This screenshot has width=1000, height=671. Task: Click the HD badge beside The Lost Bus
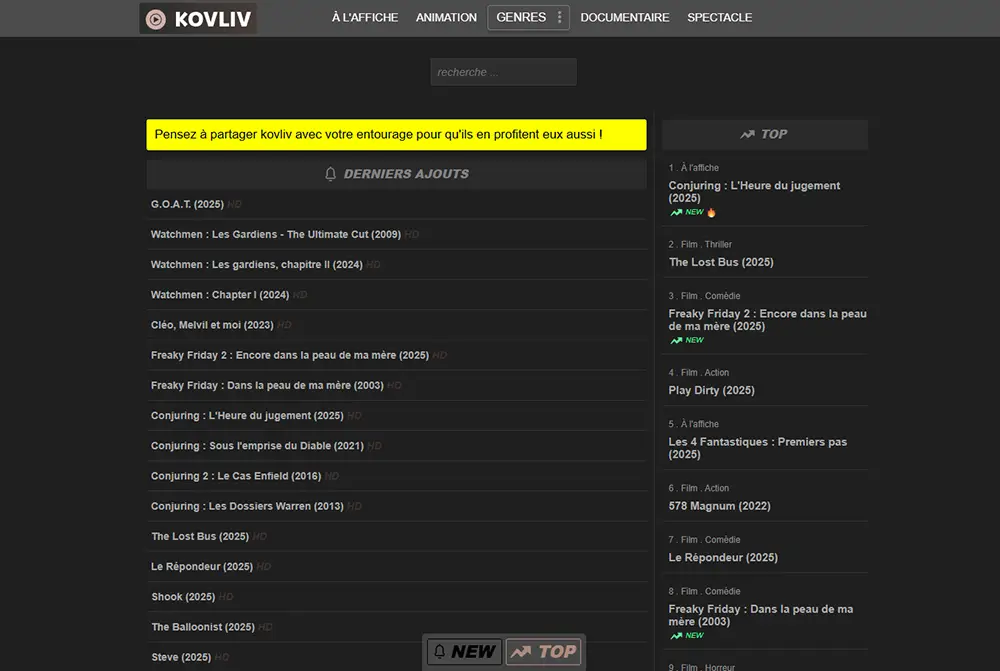coord(260,537)
